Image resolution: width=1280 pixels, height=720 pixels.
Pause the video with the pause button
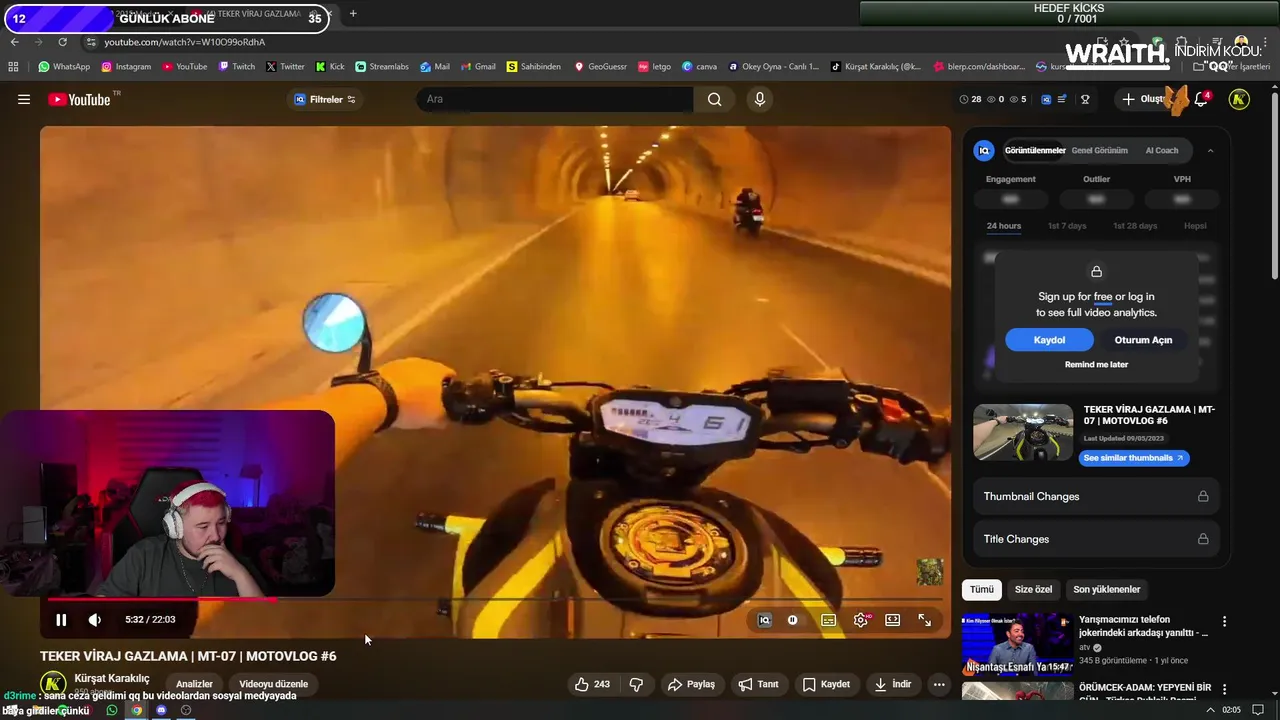[x=61, y=620]
